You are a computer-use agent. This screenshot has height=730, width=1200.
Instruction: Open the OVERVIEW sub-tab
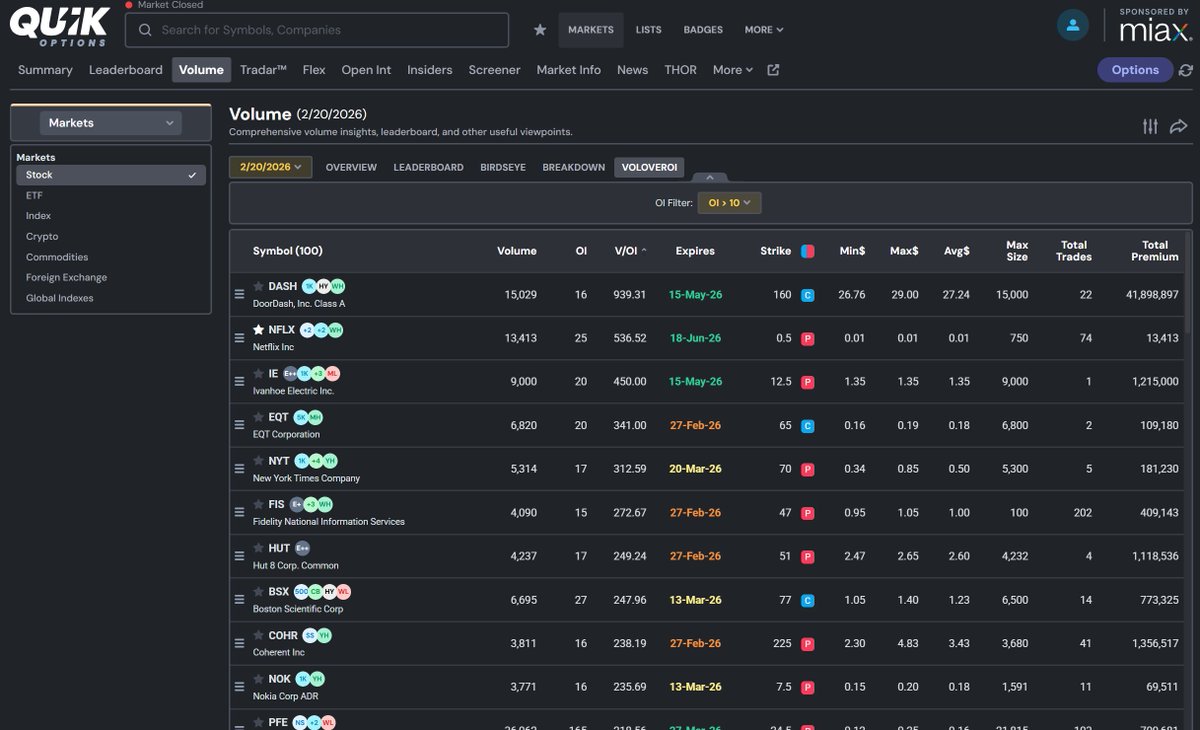(351, 167)
